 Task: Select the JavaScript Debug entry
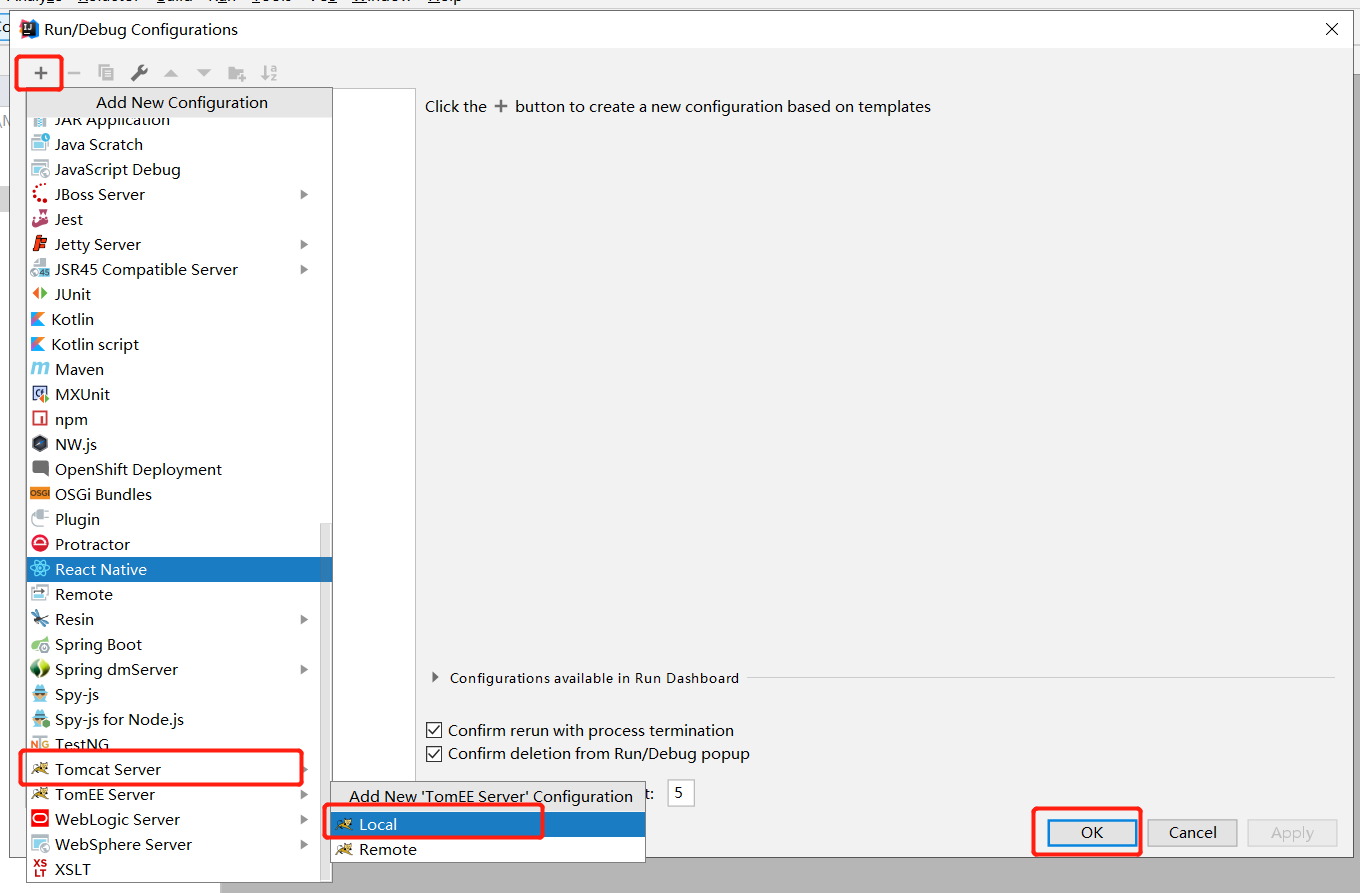pos(178,169)
